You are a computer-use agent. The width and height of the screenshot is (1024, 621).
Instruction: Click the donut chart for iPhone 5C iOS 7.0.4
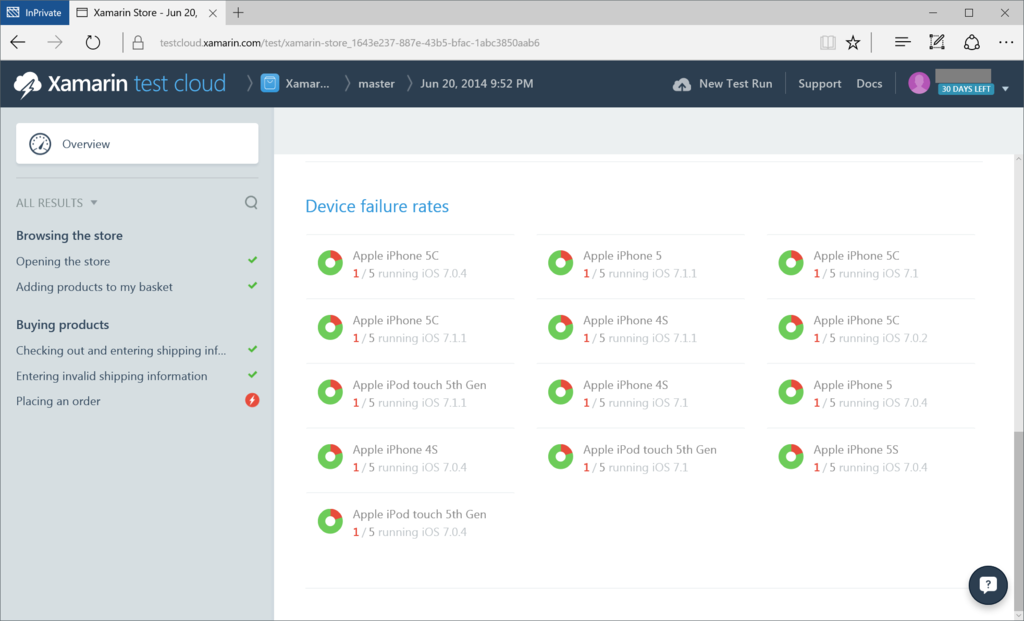[x=330, y=263]
